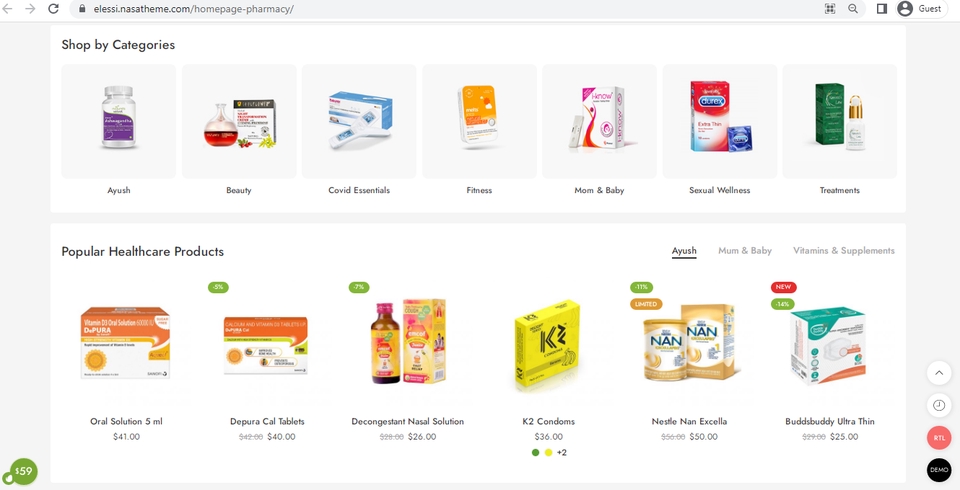
Task: Click the browser back arrow
Action: pyautogui.click(x=7, y=9)
